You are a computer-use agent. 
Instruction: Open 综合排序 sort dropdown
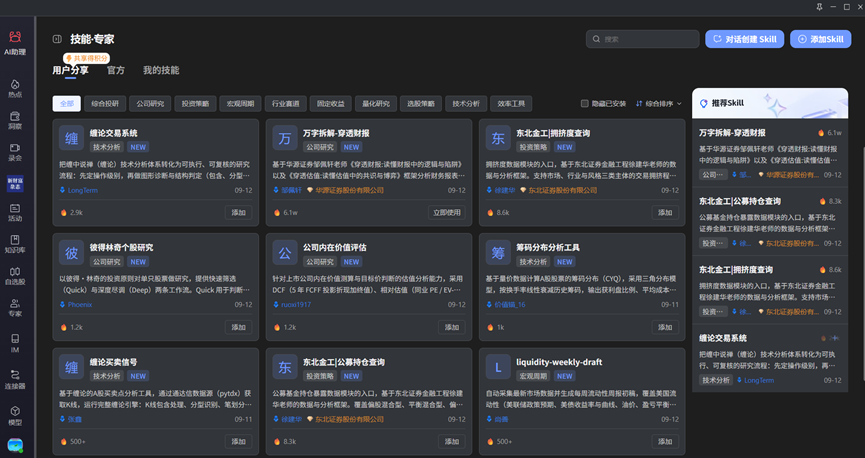(659, 104)
